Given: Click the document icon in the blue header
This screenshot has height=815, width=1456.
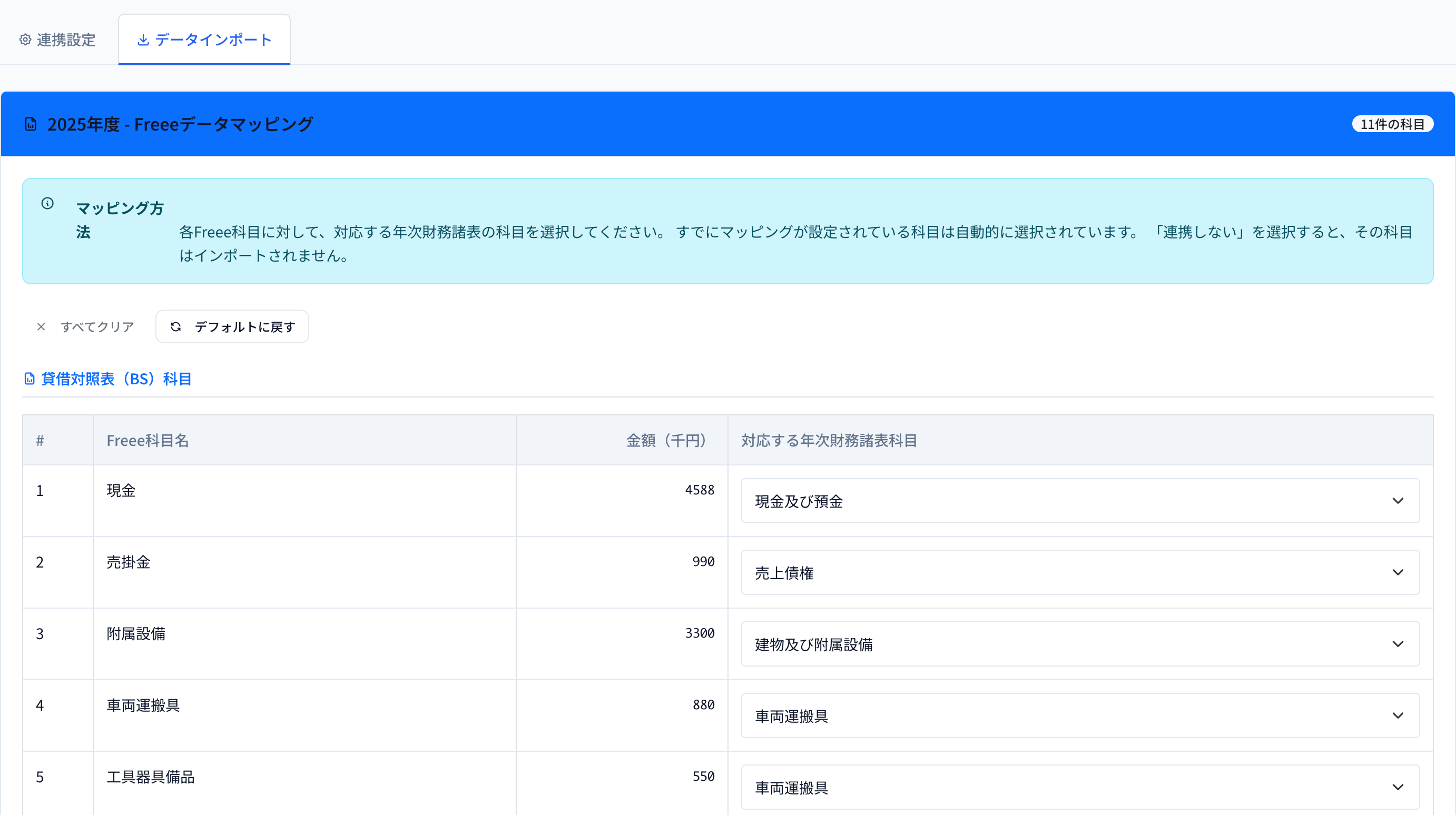Looking at the screenshot, I should [30, 124].
